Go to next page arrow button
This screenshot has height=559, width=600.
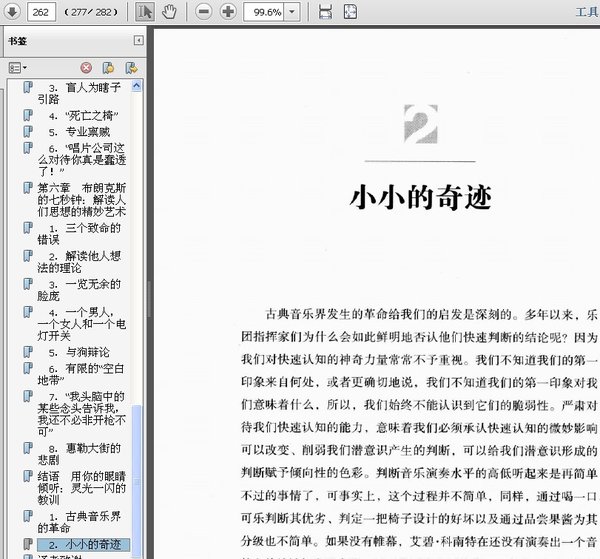point(12,11)
